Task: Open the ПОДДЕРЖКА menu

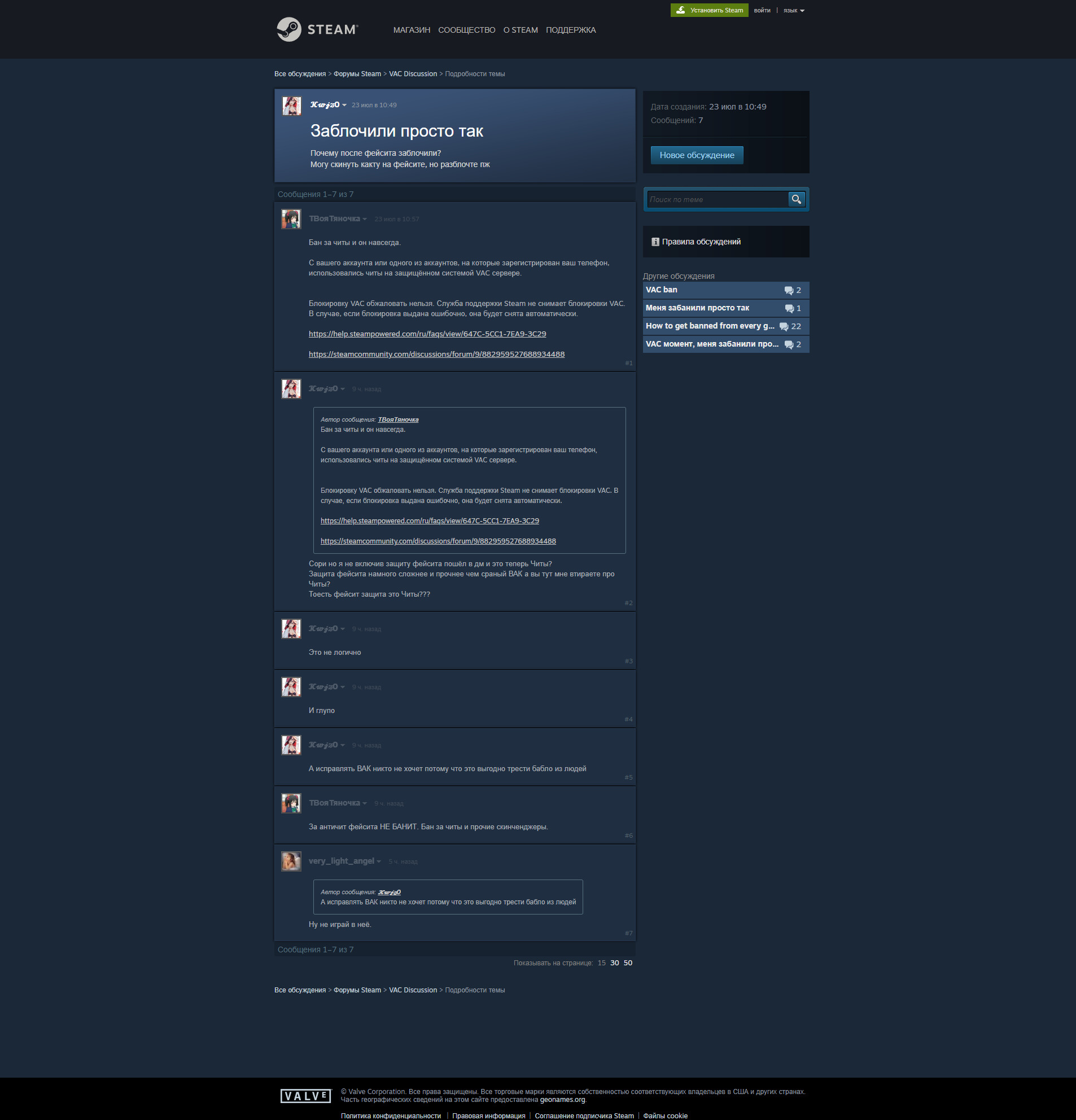Action: 571,30
